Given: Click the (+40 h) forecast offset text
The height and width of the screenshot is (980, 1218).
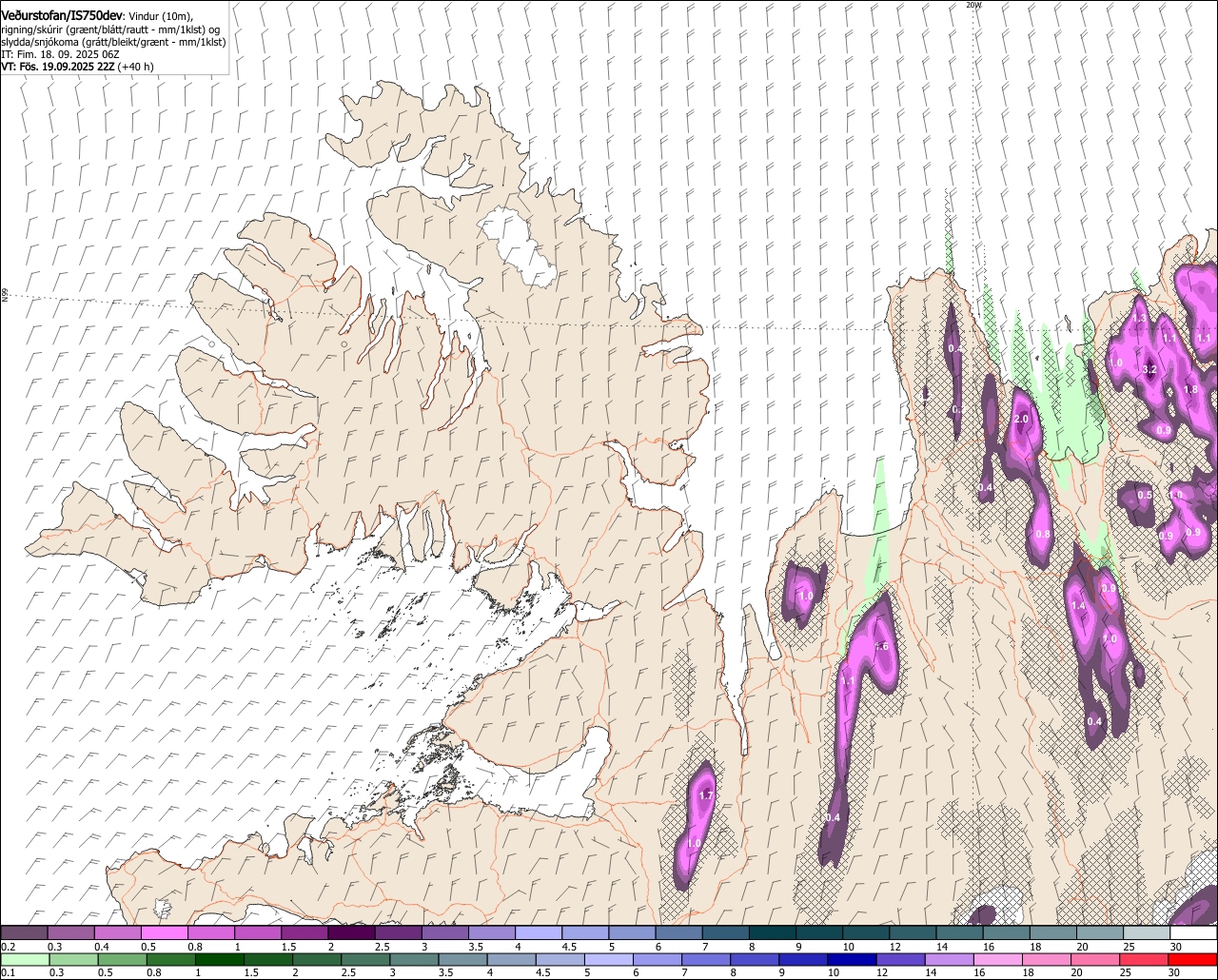Looking at the screenshot, I should 135,67.
